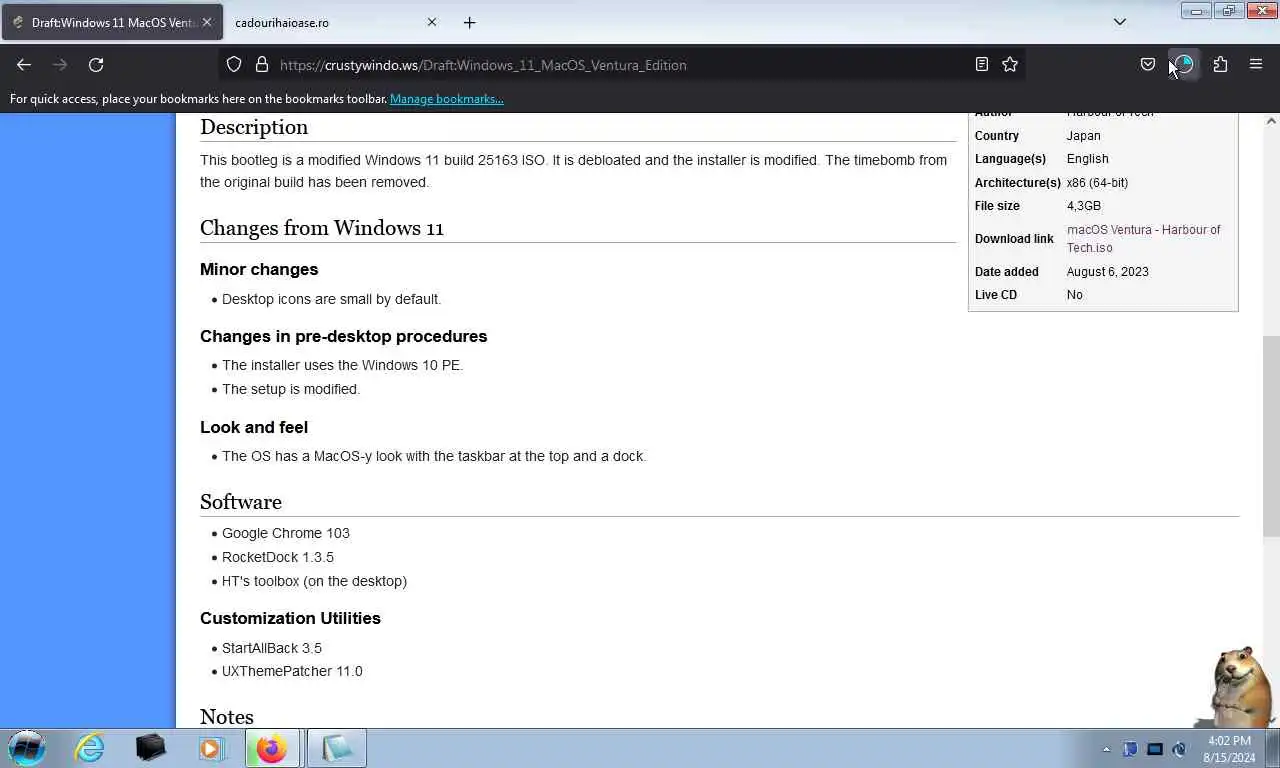Go back to the previous page
This screenshot has width=1280, height=768.
tap(24, 65)
